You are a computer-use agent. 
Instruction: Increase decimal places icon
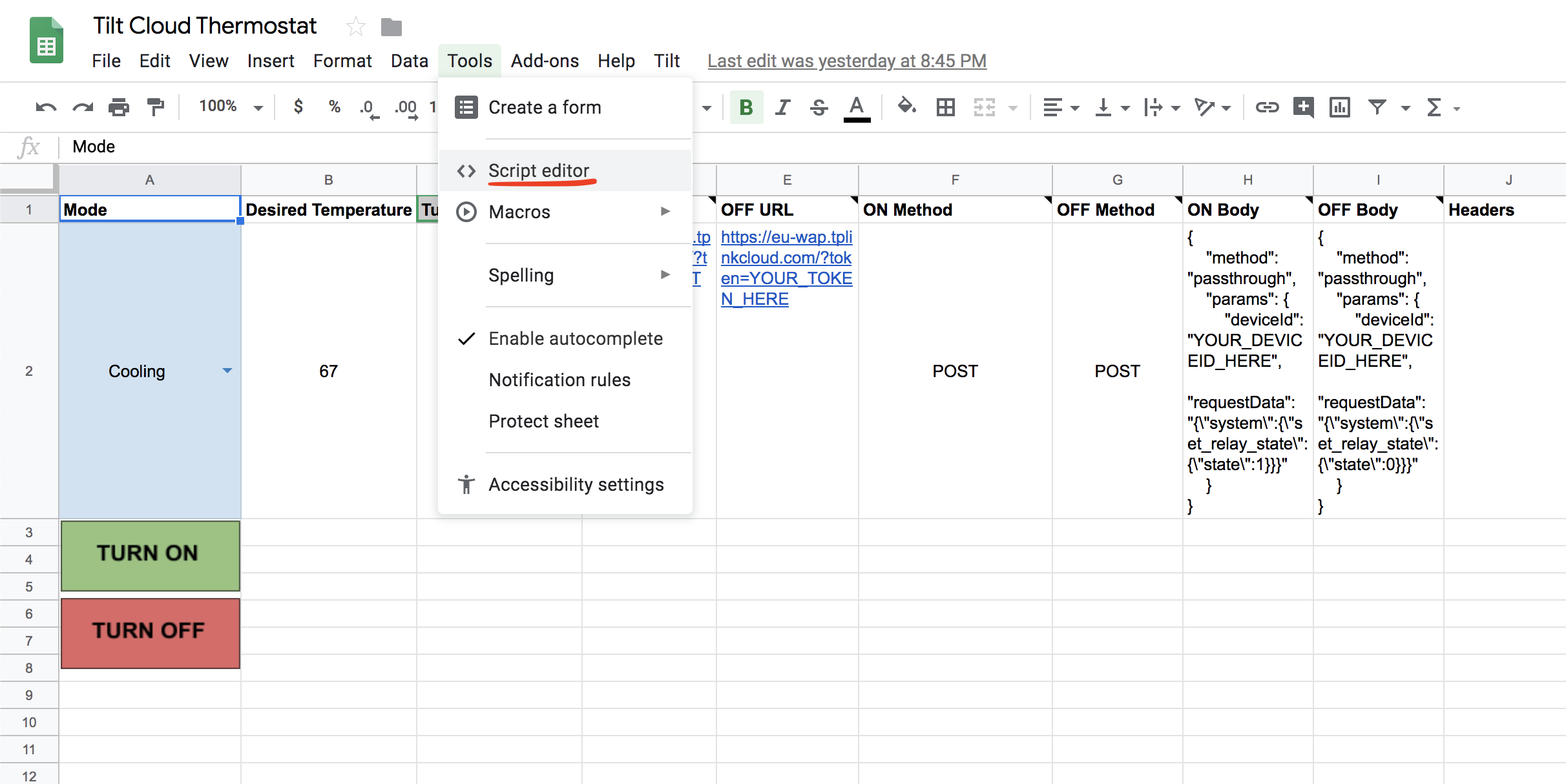click(x=406, y=108)
